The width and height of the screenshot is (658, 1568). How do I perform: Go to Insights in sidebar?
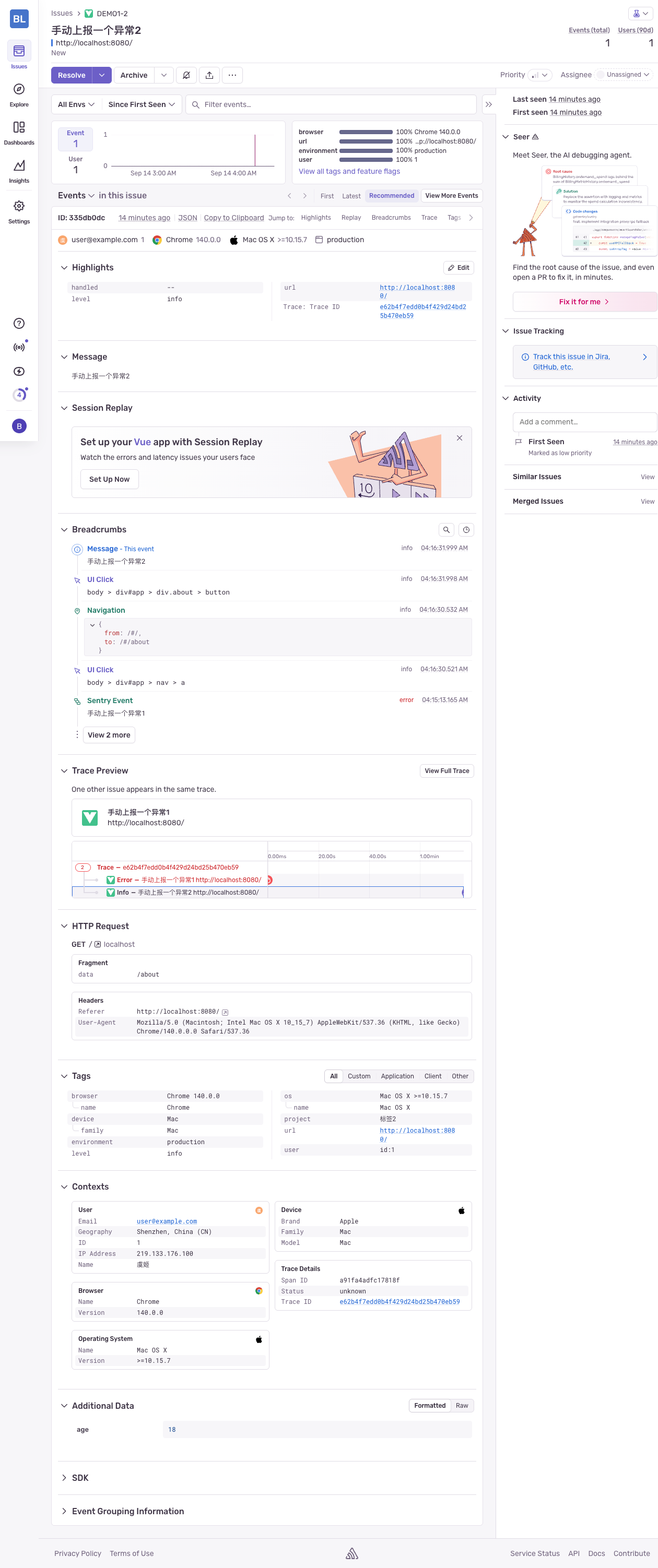point(19,171)
